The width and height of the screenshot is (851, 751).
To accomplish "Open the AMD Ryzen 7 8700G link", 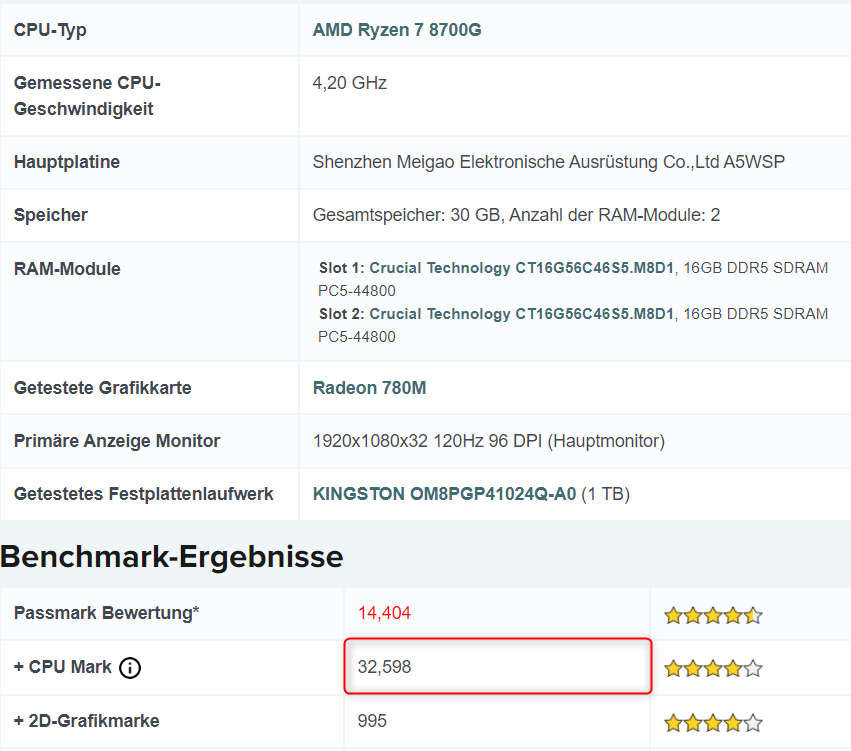I will (x=397, y=30).
